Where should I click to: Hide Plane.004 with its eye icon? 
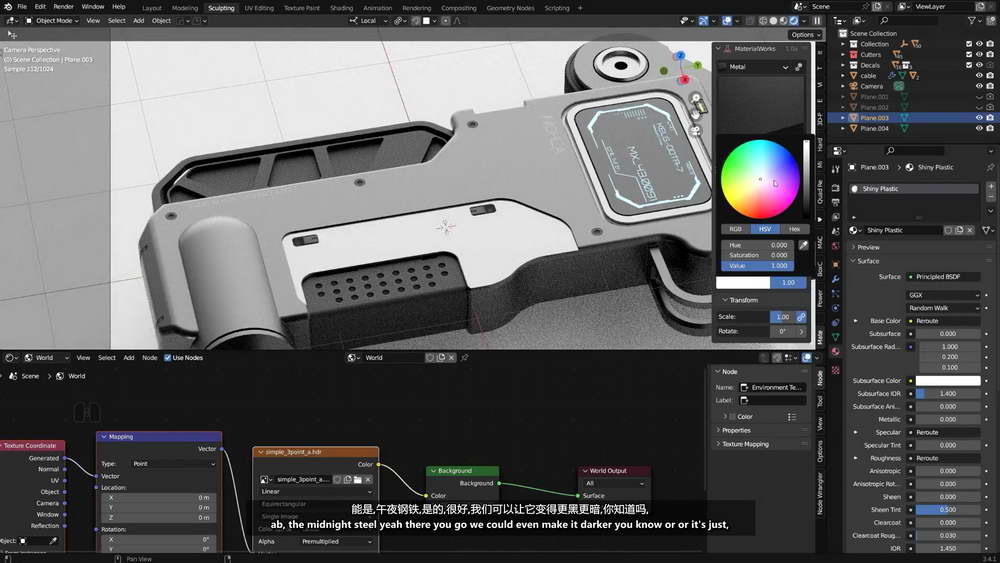pyautogui.click(x=979, y=128)
